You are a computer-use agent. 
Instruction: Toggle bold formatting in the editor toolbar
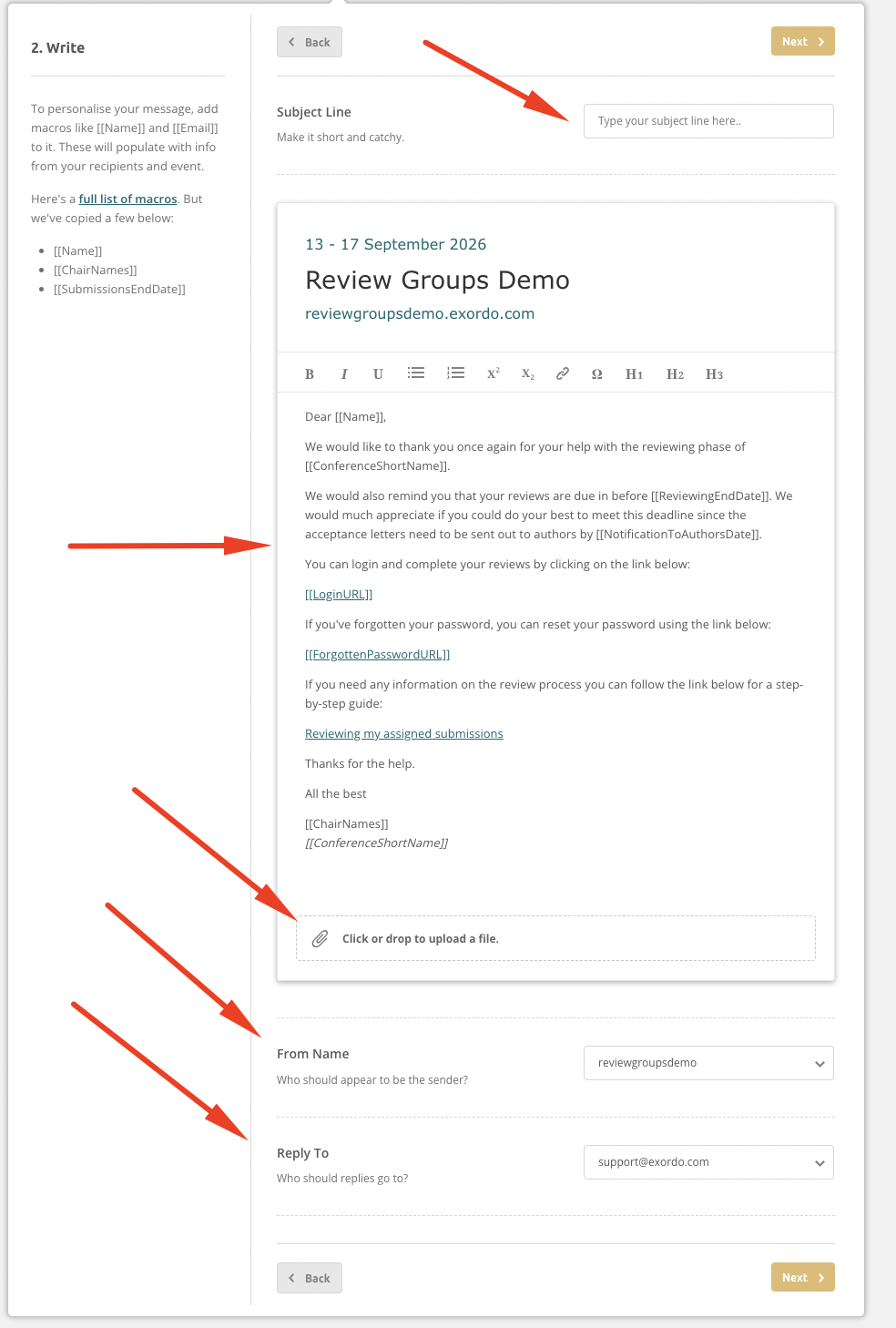[x=310, y=374]
